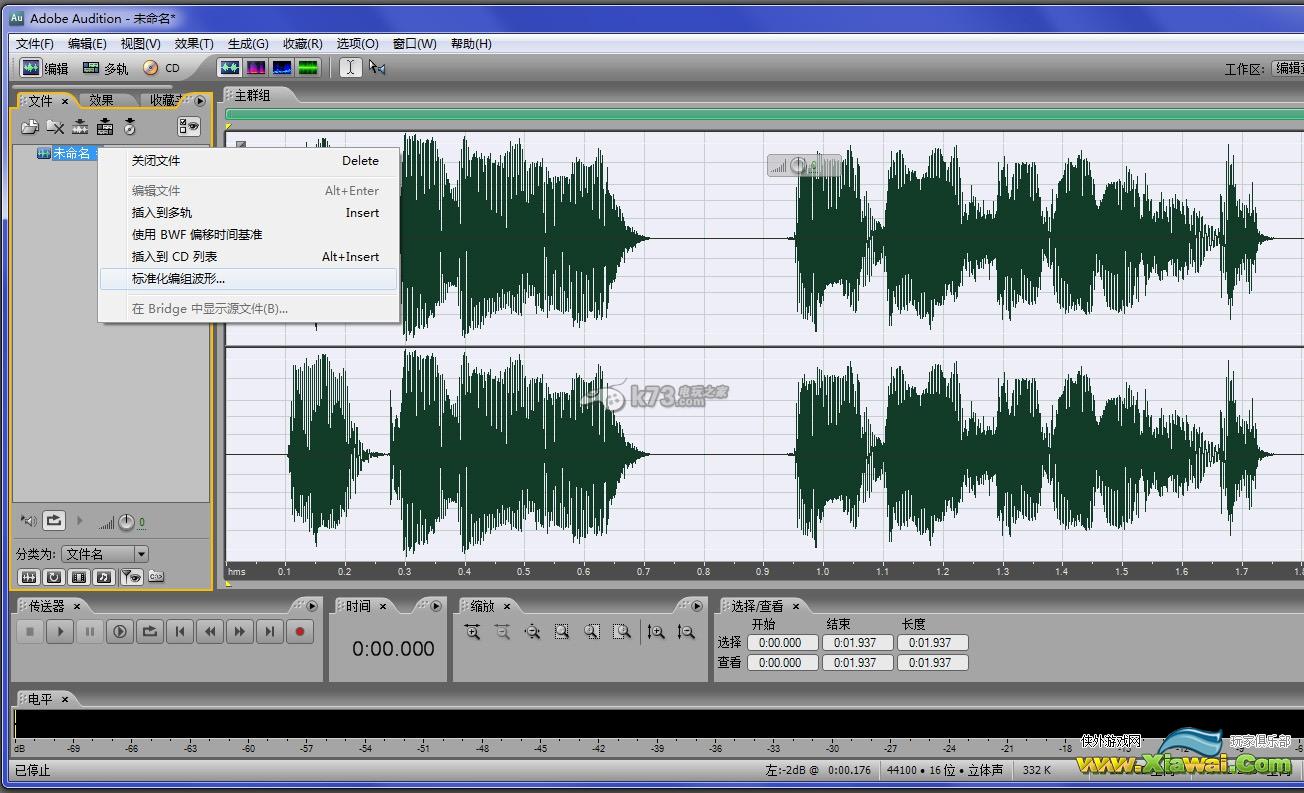1304x793 pixels.
Task: Open the 缩放 panel options arrow
Action: click(696, 606)
